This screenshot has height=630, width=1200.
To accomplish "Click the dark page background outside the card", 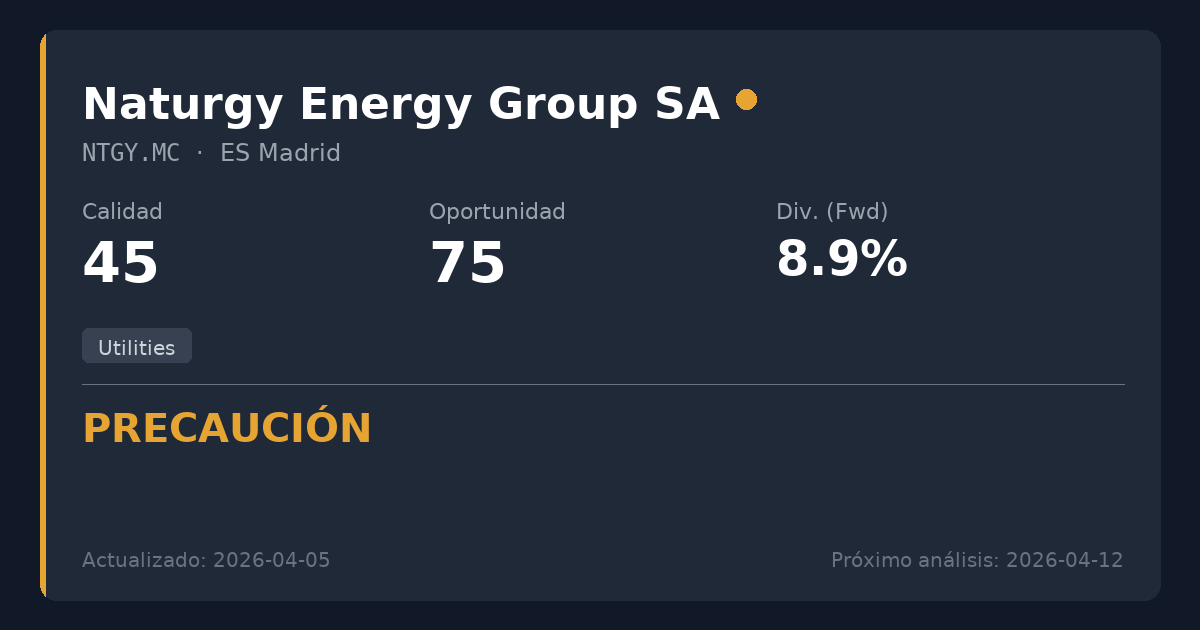I will point(600,14).
